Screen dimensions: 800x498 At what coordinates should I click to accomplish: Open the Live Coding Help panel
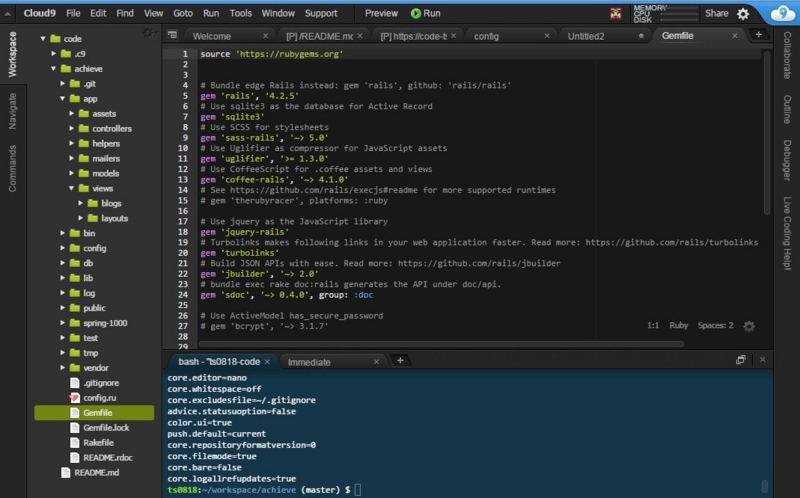click(787, 233)
